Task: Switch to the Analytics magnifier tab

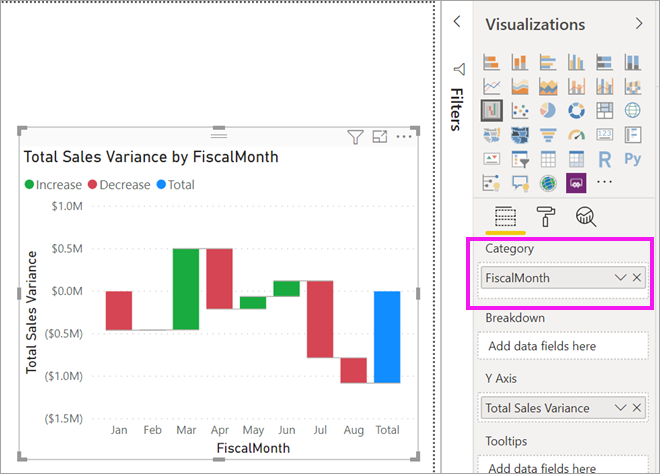Action: tap(585, 217)
